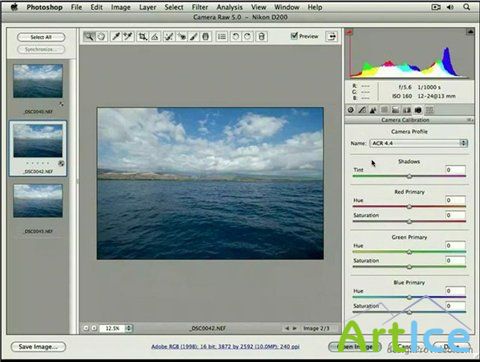Toggle highlight clipping warning on histogram

tap(470, 32)
